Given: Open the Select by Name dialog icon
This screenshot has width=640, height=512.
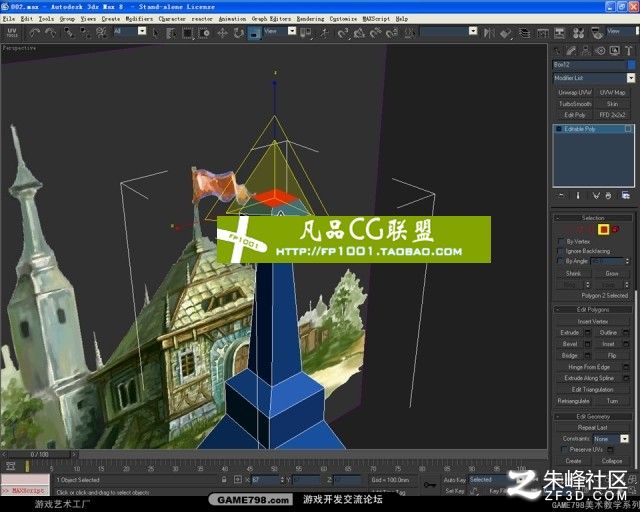Looking at the screenshot, I should [171, 33].
